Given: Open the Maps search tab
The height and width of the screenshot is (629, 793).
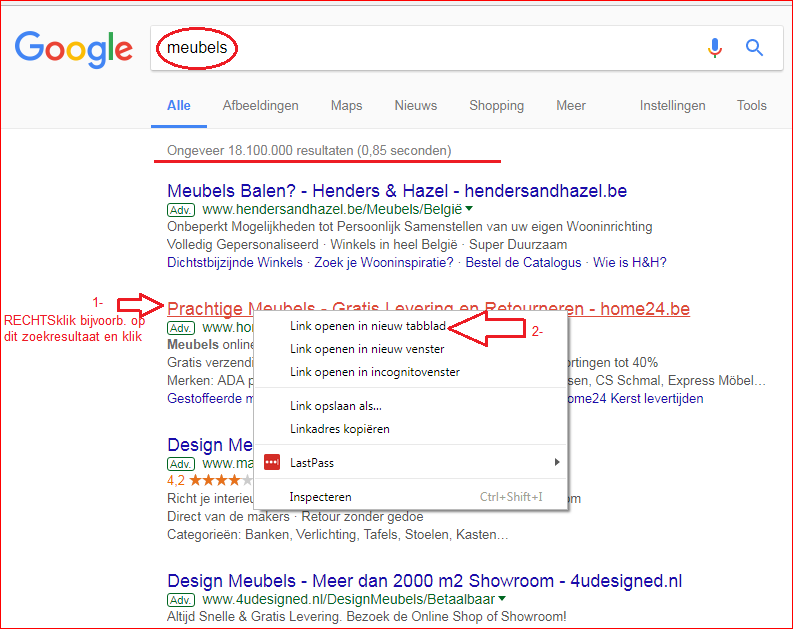Looking at the screenshot, I should [346, 105].
